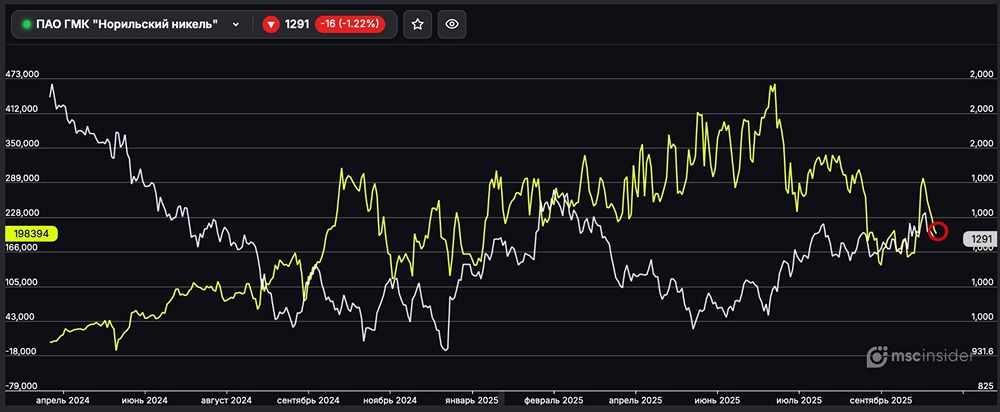Select ноябрь 2024 on the time axis

click(x=390, y=401)
